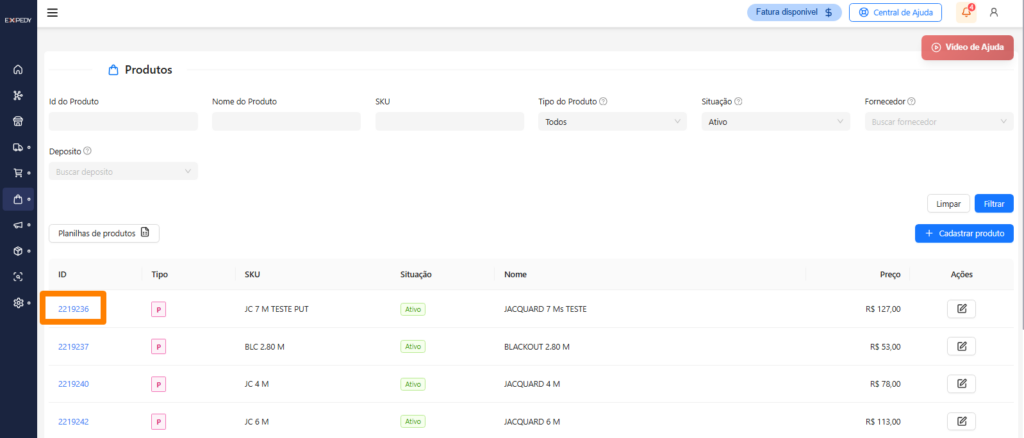Open Planilhas de produtos
The width and height of the screenshot is (1024, 438).
[104, 233]
